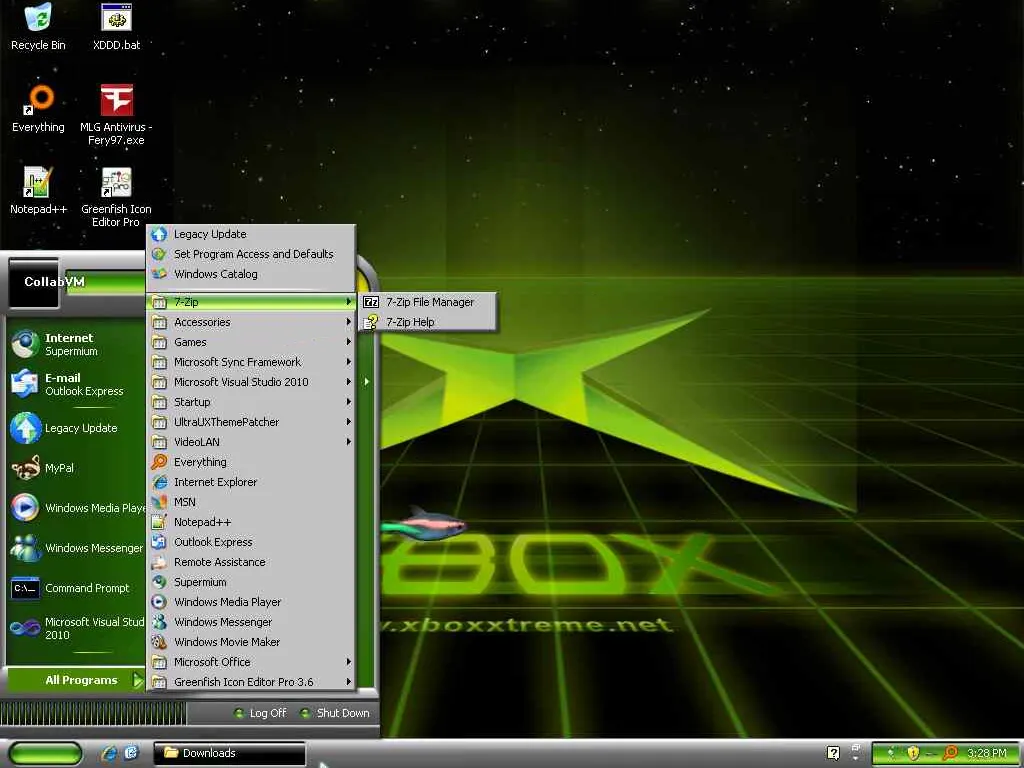Viewport: 1024px width, 768px height.
Task: Click the security shield tray icon
Action: [913, 753]
